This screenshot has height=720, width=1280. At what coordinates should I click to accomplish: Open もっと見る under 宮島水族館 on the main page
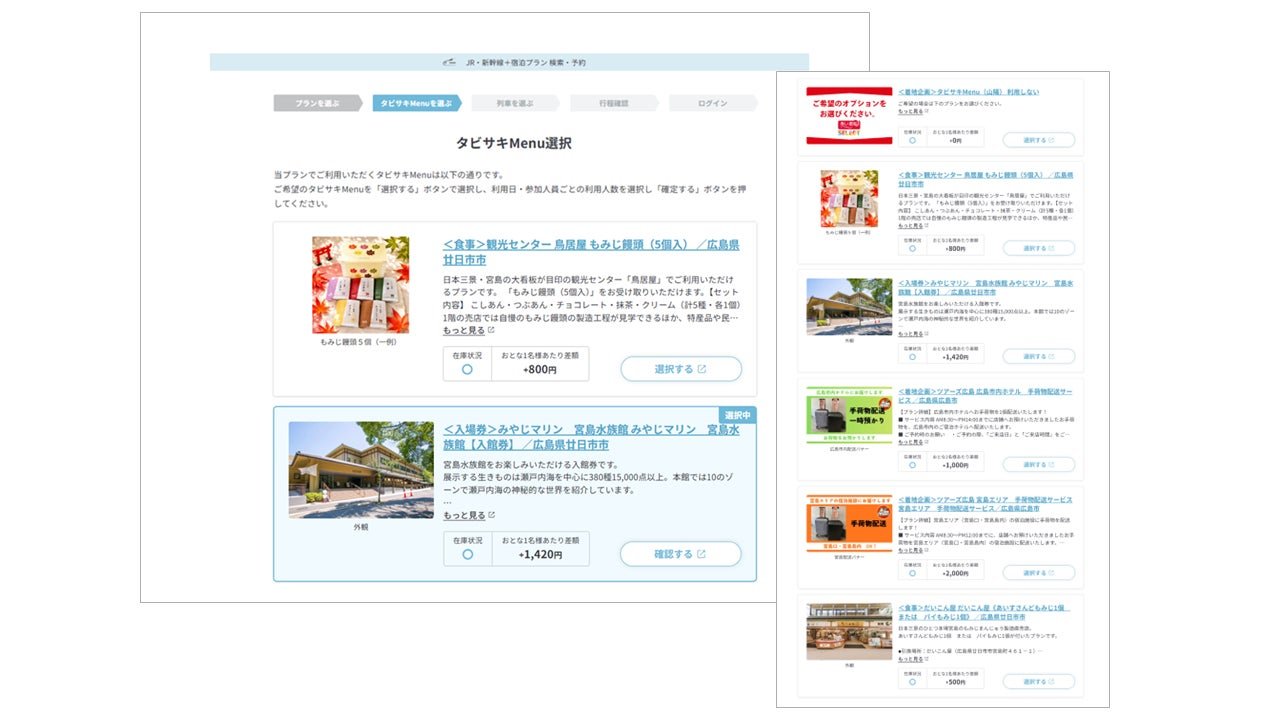[469, 516]
